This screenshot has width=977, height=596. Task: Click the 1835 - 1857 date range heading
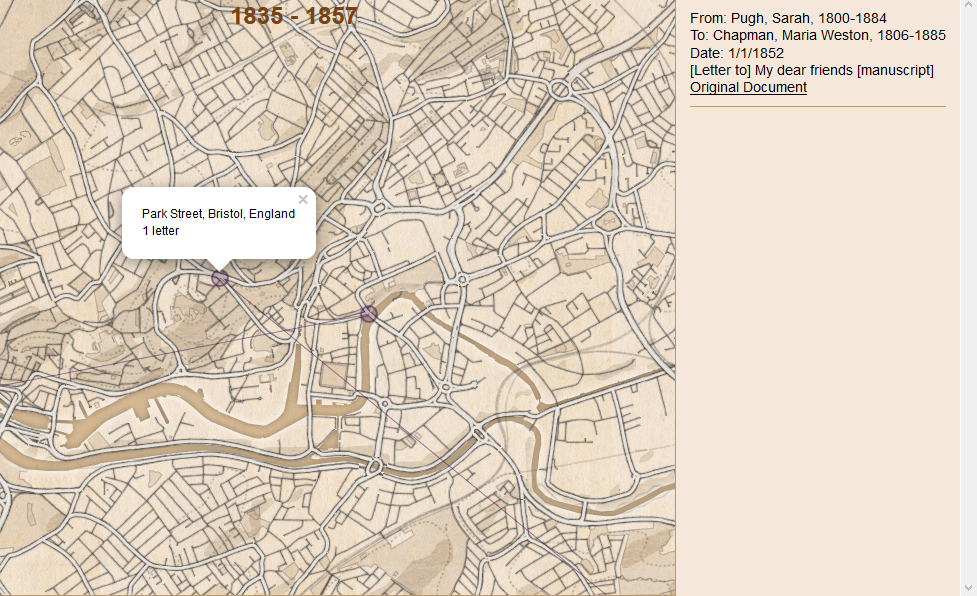(294, 17)
